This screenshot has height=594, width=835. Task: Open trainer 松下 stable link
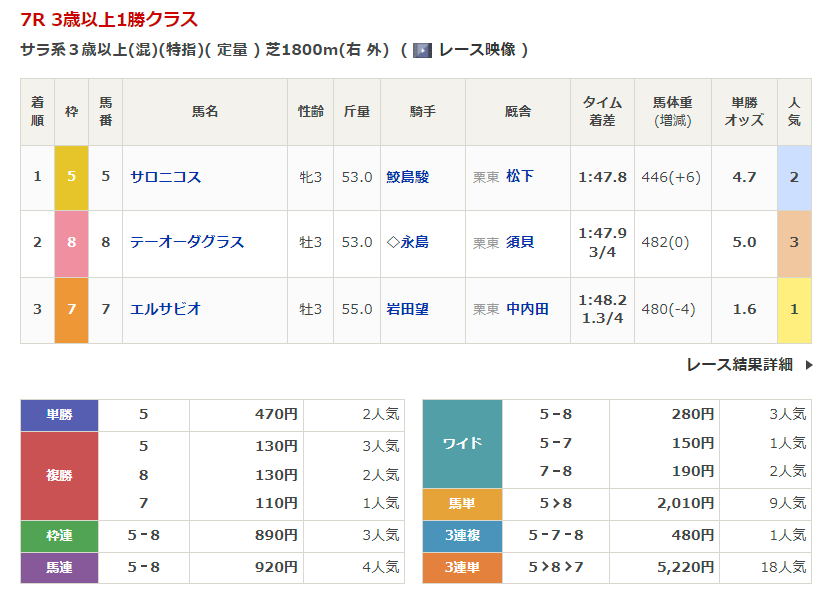coord(519,177)
